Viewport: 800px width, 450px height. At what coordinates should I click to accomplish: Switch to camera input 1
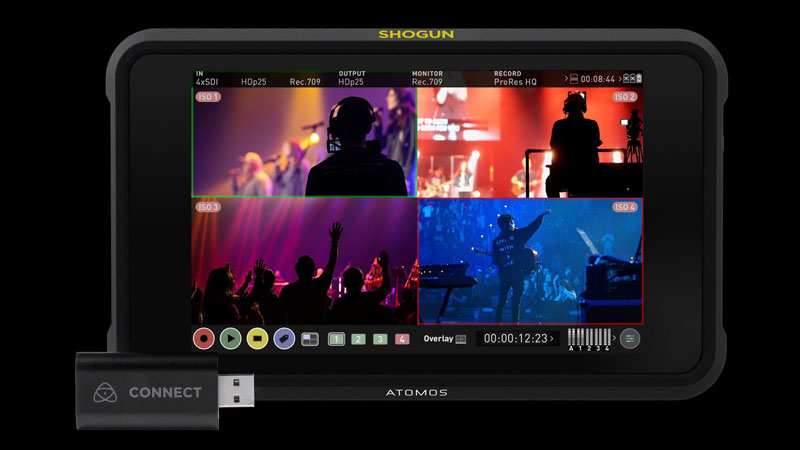tap(337, 339)
